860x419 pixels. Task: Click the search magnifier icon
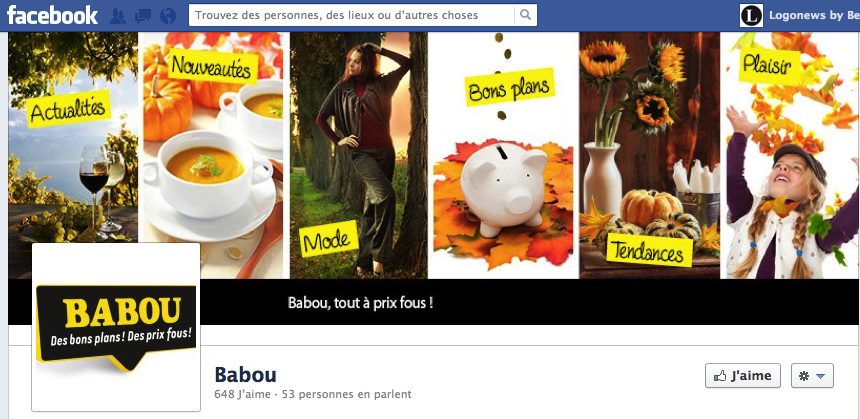point(525,15)
